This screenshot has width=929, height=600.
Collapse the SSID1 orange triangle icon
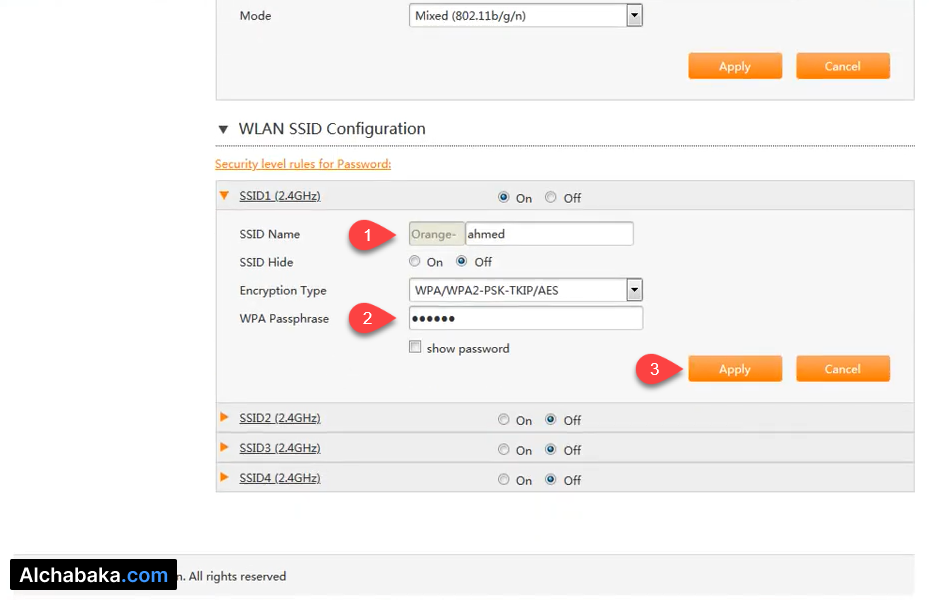coord(225,195)
